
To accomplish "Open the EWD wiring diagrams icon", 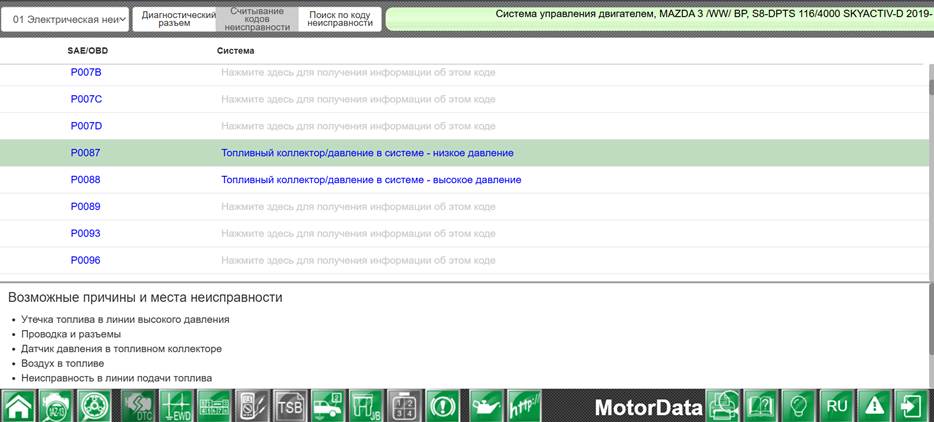I will pyautogui.click(x=176, y=406).
